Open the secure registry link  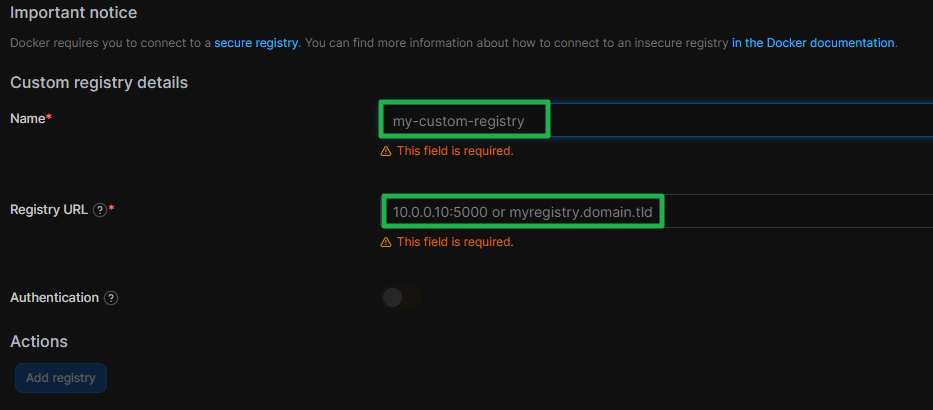256,43
